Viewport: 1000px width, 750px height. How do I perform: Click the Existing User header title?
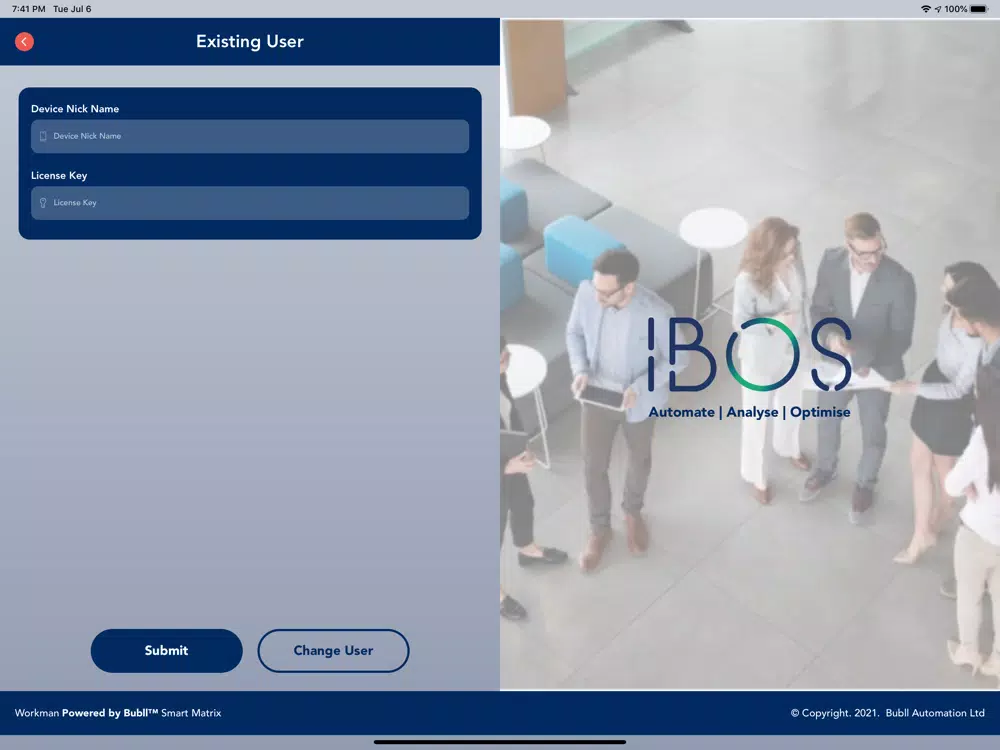[249, 41]
